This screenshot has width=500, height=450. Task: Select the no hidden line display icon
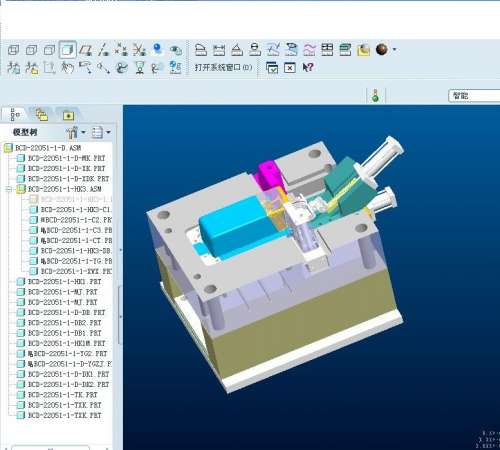pyautogui.click(x=49, y=50)
